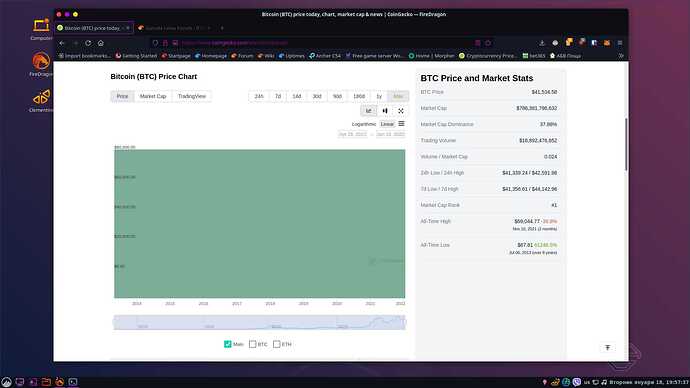Open browser hamburger application menu
690x388 pixels.
click(620, 43)
